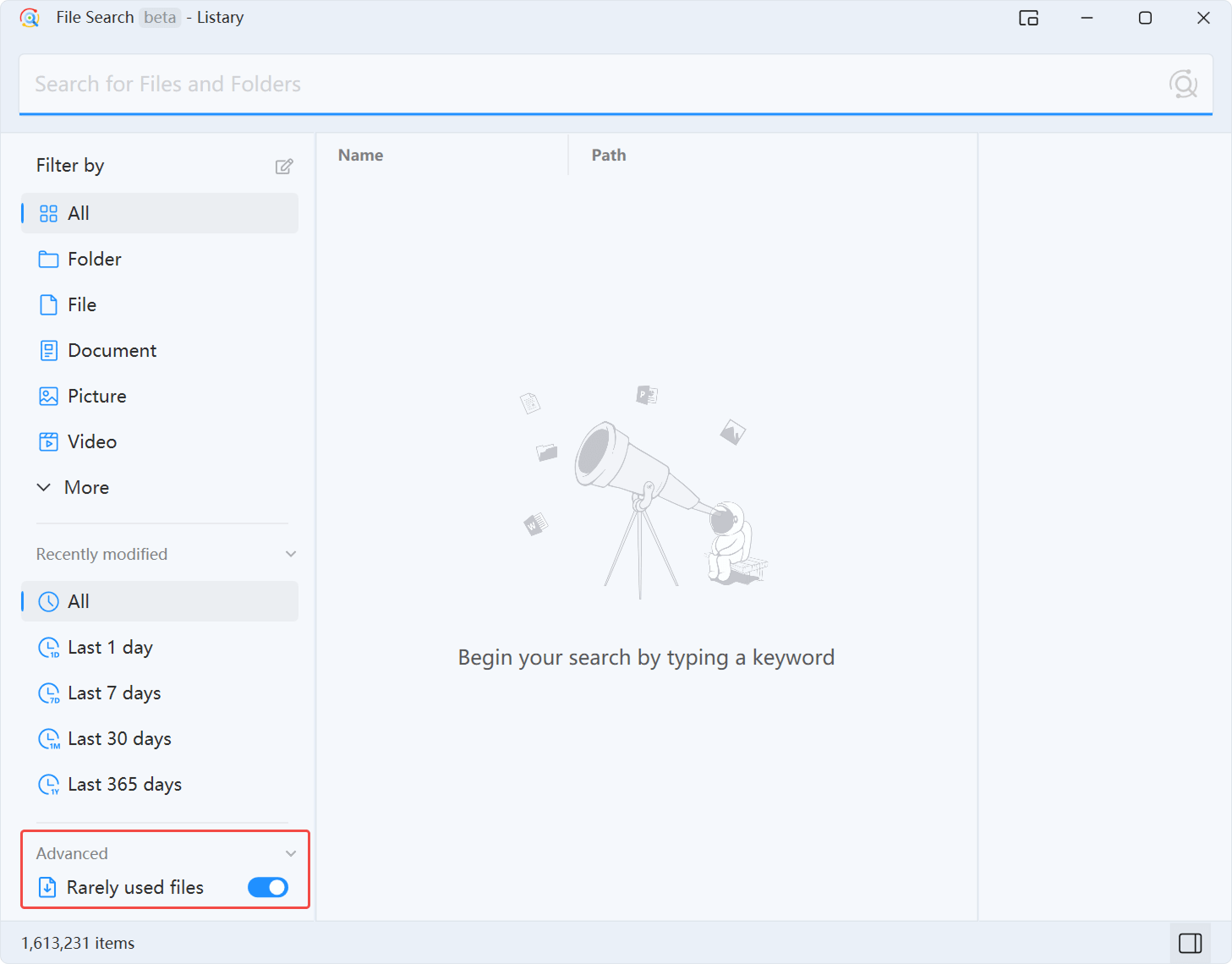Select the All time filter with the clock icon
The height and width of the screenshot is (964, 1232).
point(160,601)
